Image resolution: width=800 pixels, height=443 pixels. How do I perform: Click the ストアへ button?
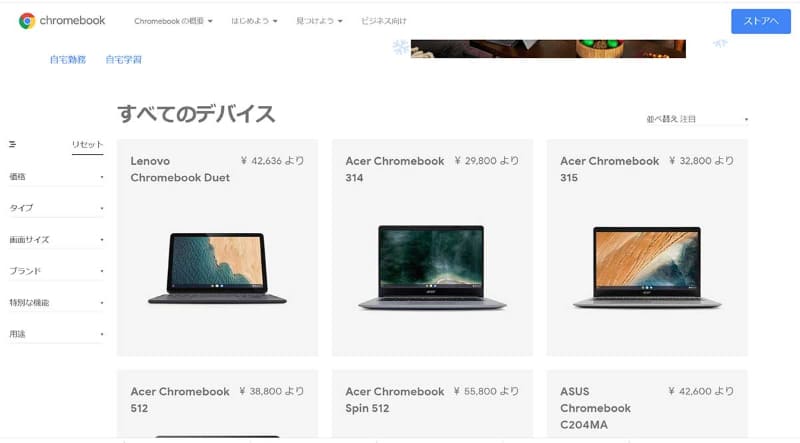761,21
